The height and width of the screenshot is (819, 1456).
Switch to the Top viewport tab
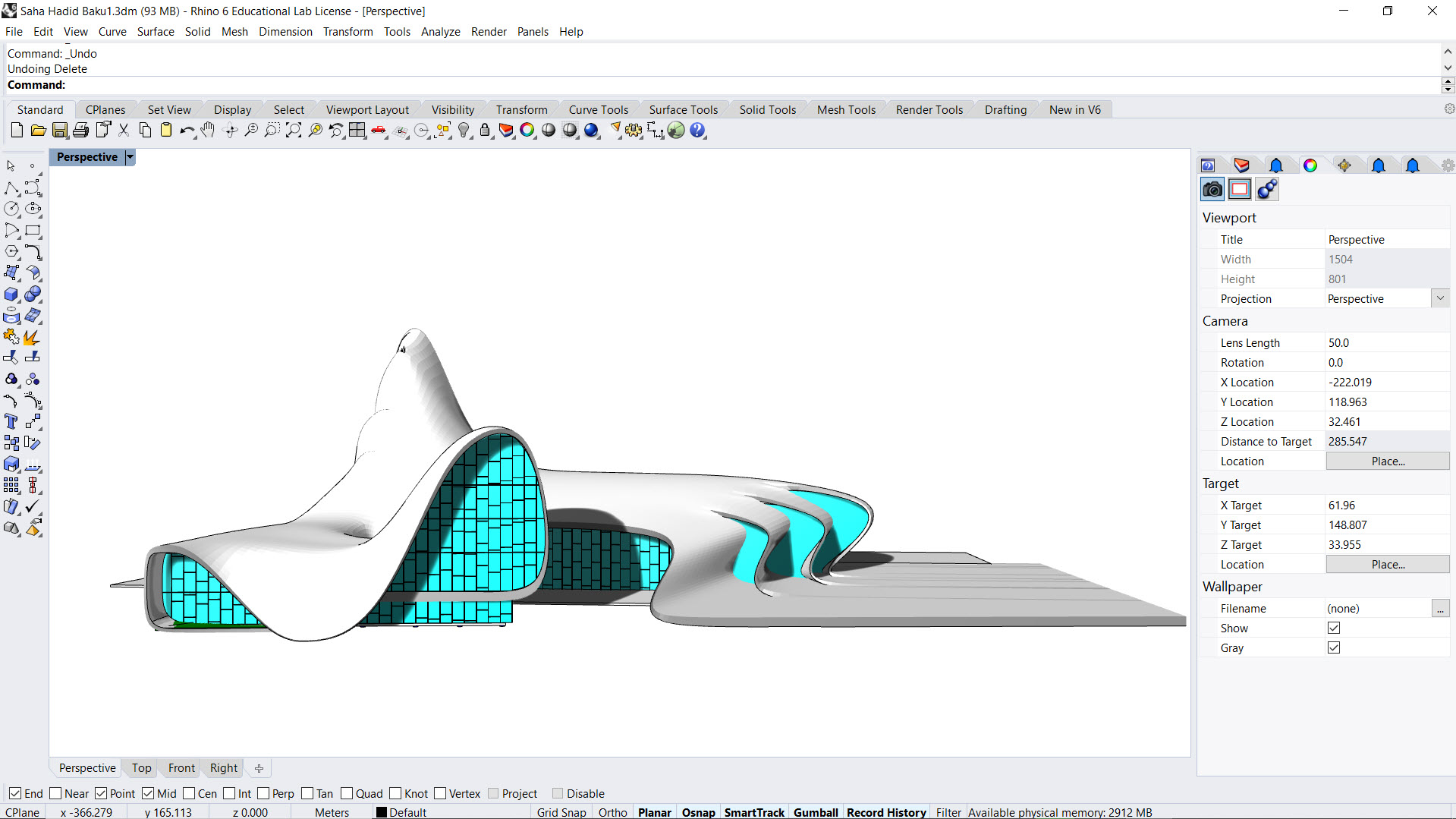point(141,767)
